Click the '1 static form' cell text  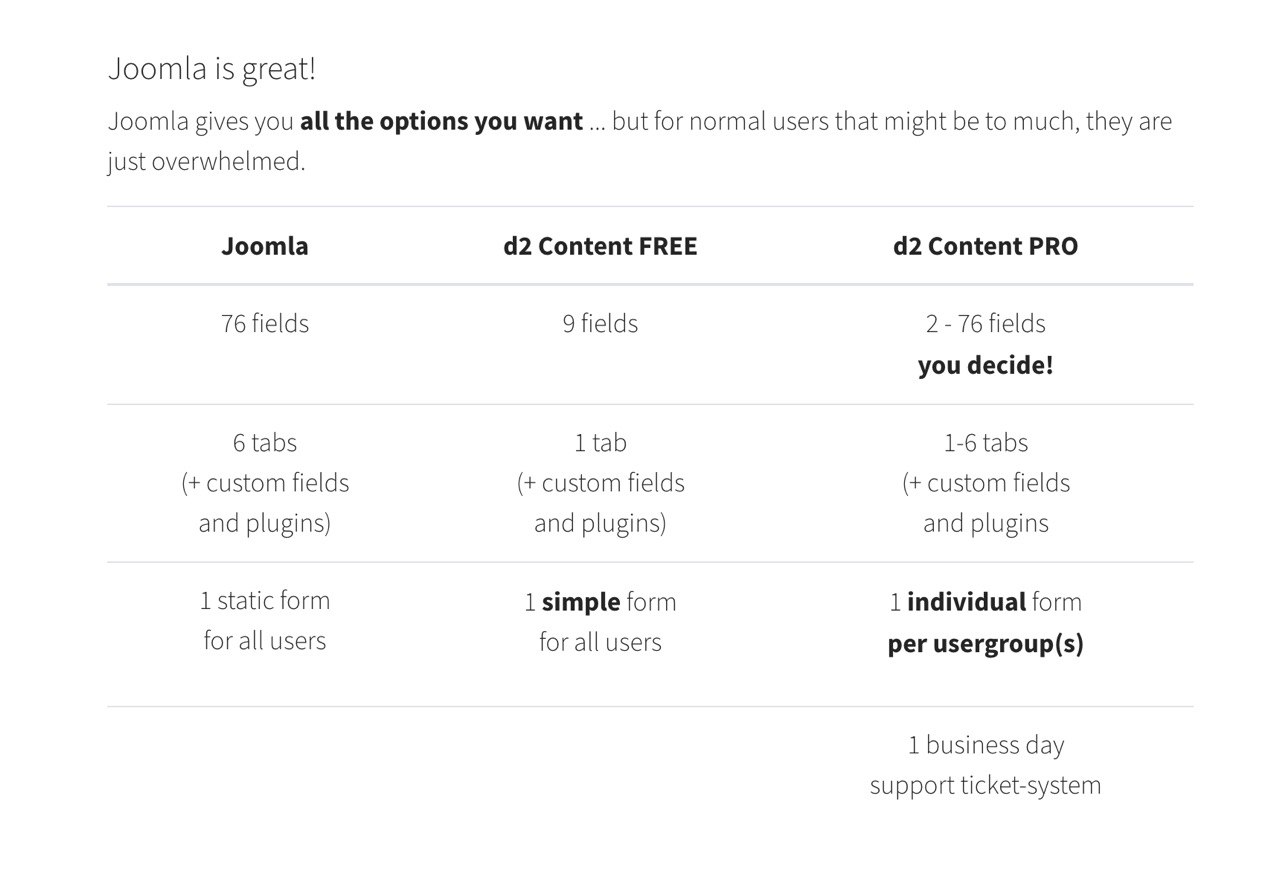[265, 601]
